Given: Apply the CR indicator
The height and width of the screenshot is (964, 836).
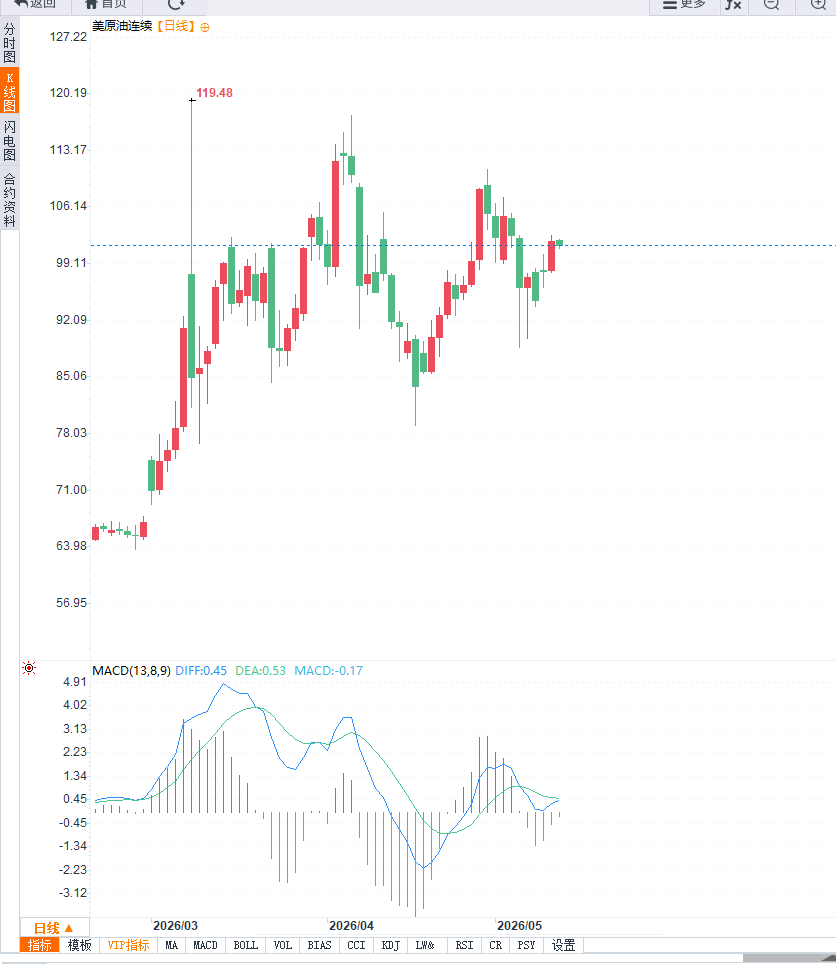Looking at the screenshot, I should 495,946.
